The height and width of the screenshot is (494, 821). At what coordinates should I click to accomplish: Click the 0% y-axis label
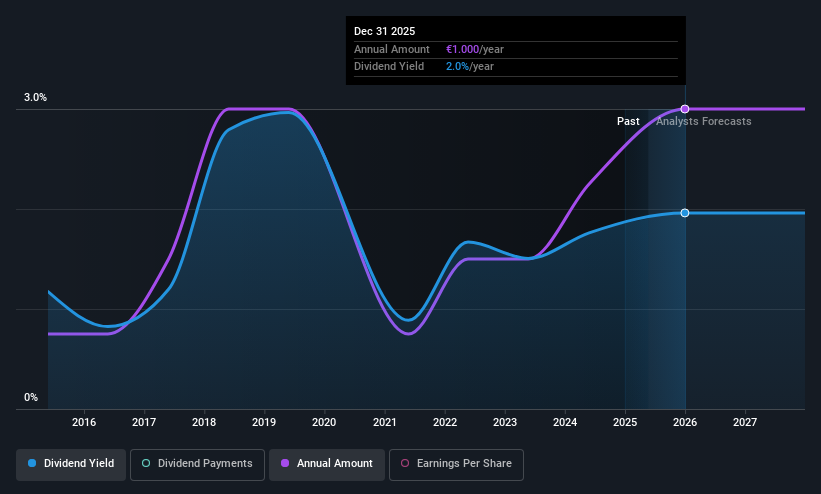click(31, 398)
